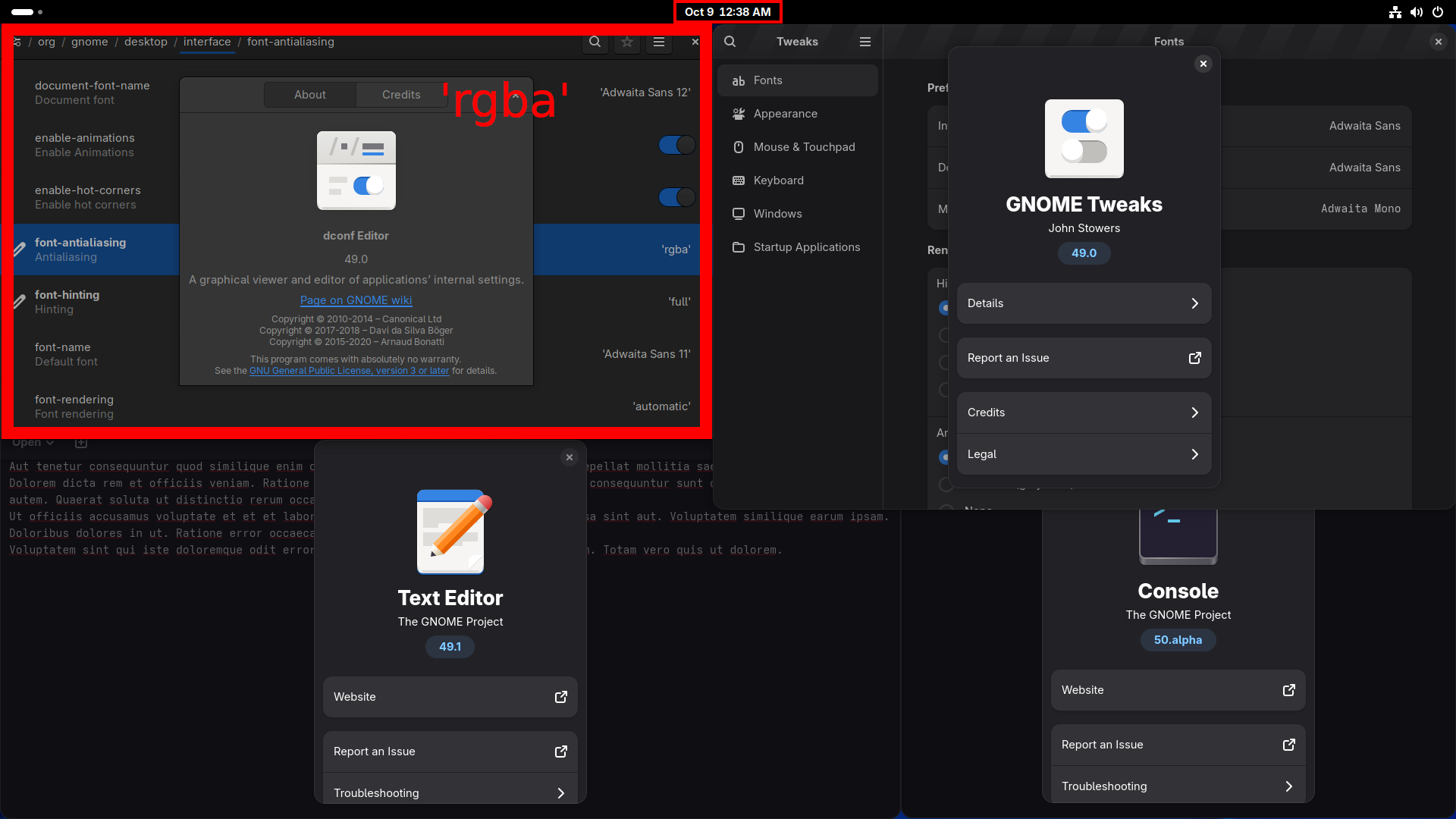Open the volume icon in the top bar
The image size is (1456, 819).
[1416, 12]
